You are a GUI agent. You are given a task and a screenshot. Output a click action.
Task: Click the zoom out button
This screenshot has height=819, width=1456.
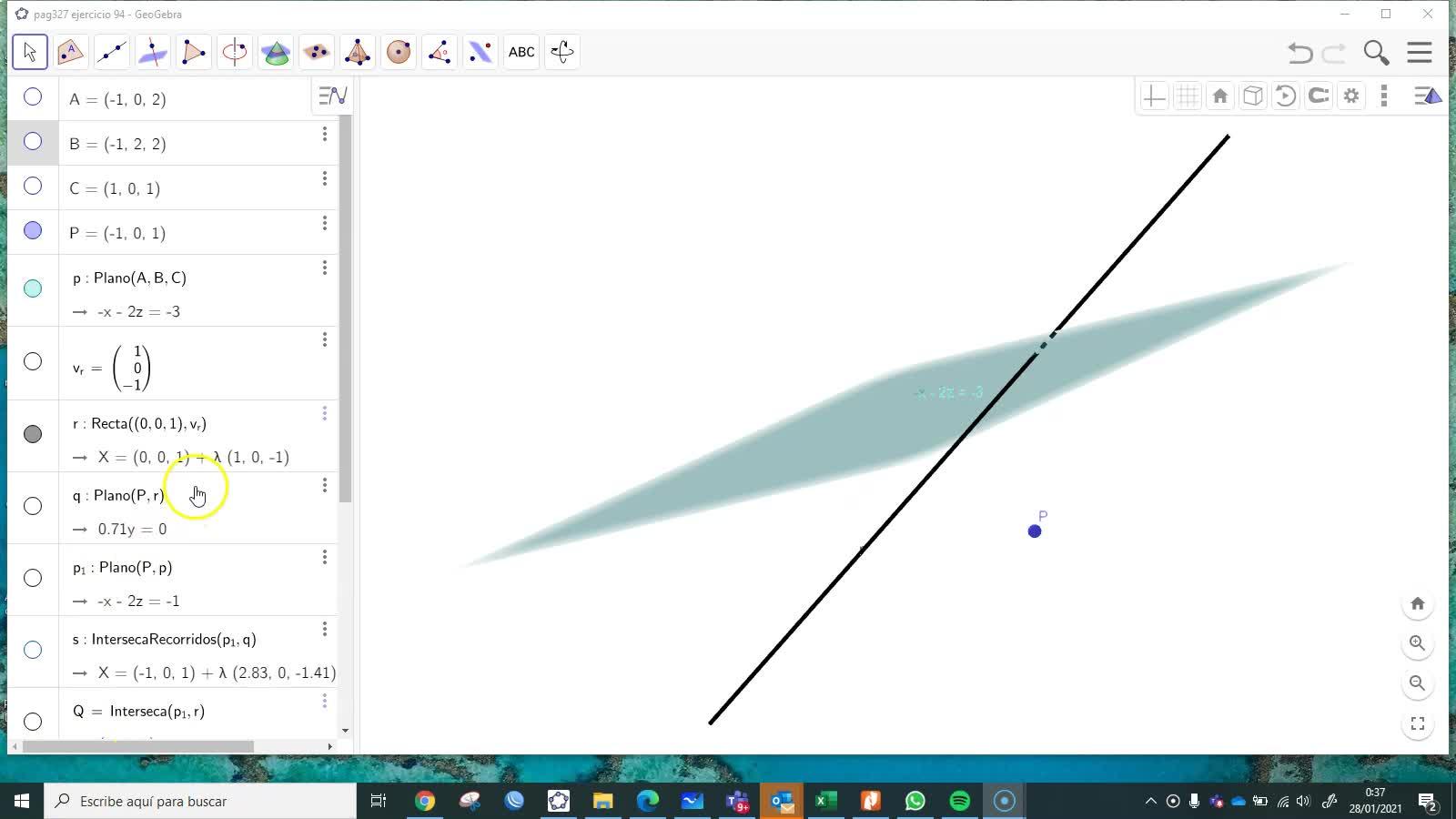coord(1417,683)
